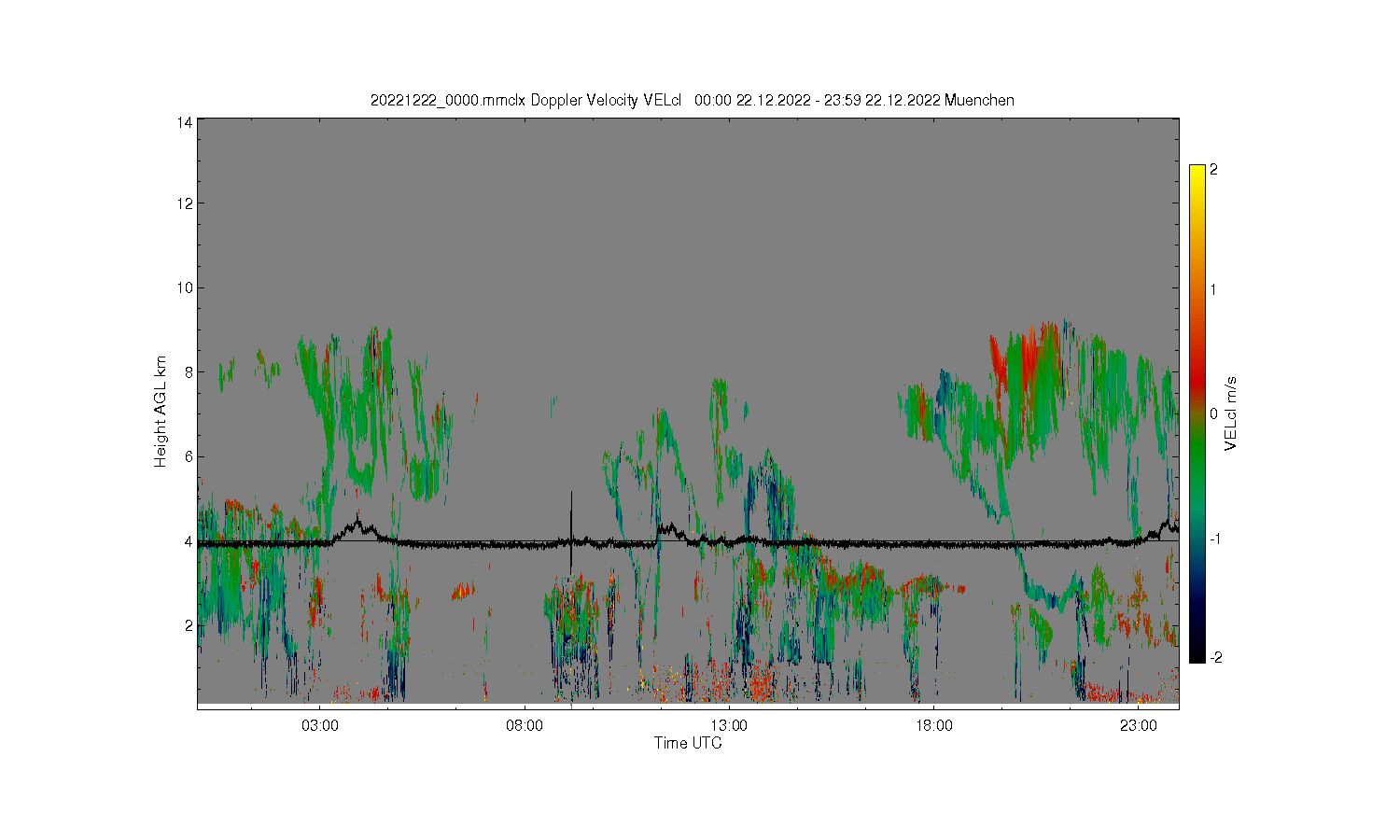
Task: Click the 'VELcl m/s' colorbar label
Action: click(x=1231, y=413)
